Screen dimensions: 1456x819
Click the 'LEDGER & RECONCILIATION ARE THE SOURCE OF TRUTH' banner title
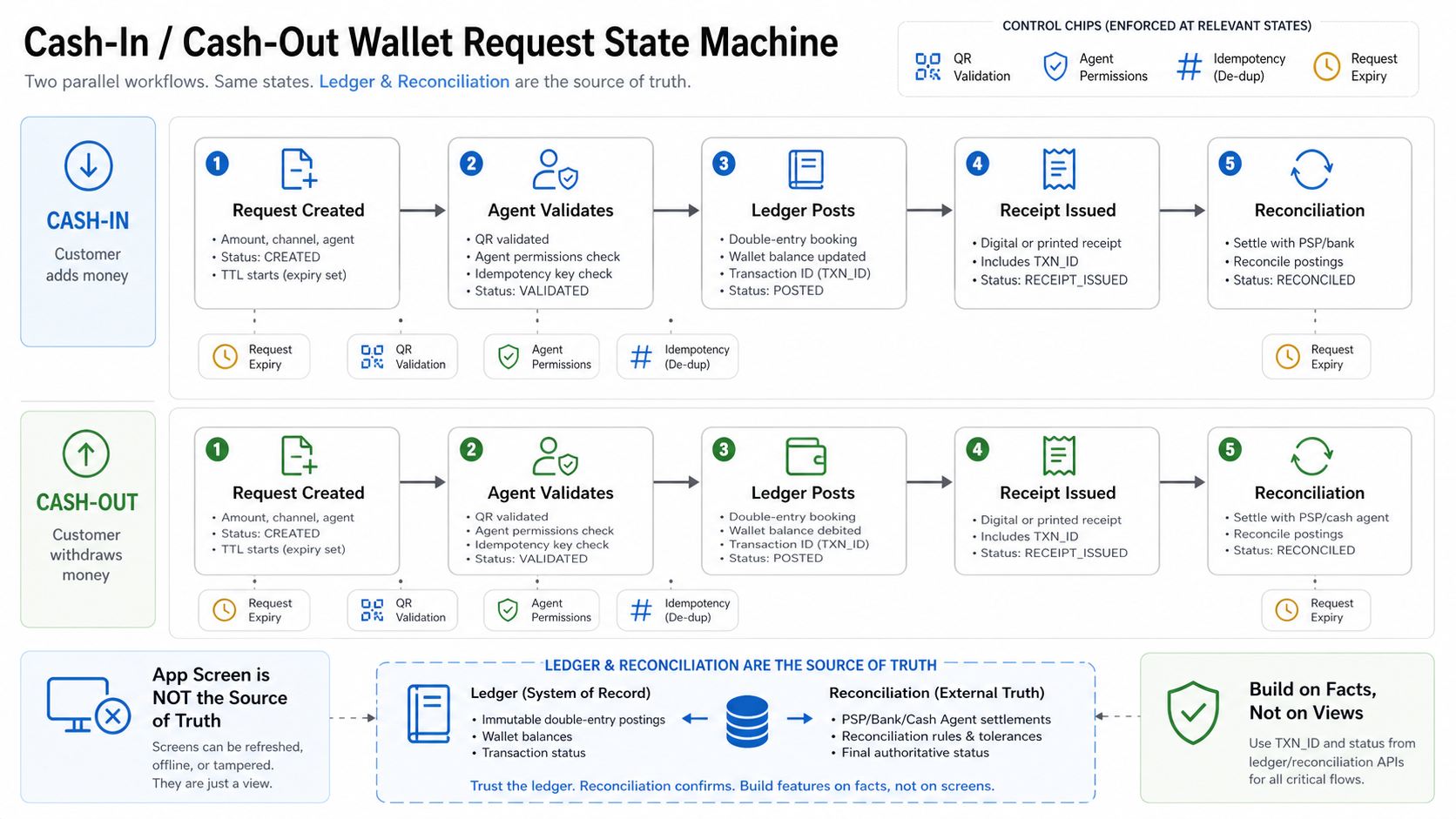tap(740, 666)
